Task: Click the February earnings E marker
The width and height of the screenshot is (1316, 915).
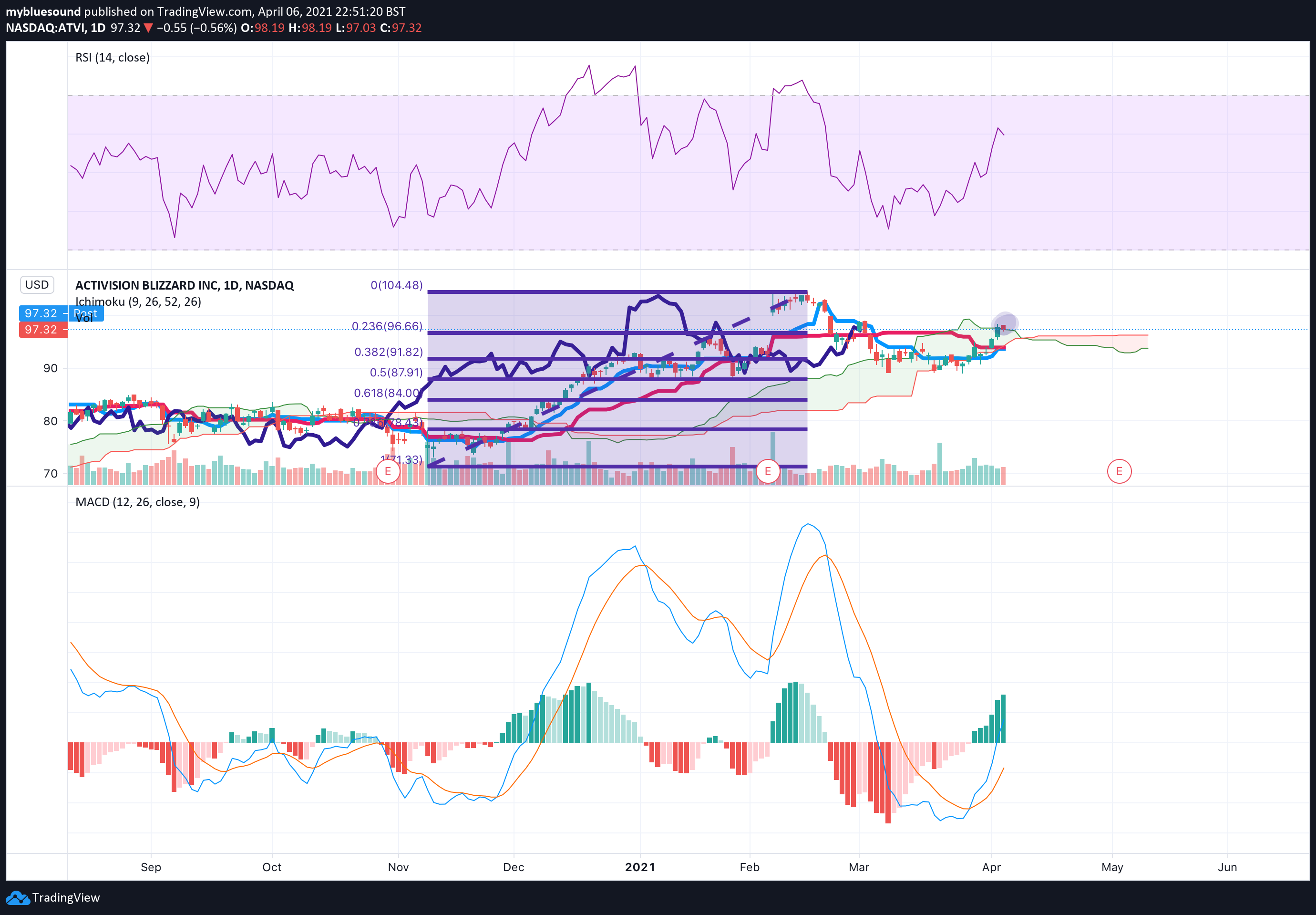Action: (x=768, y=471)
